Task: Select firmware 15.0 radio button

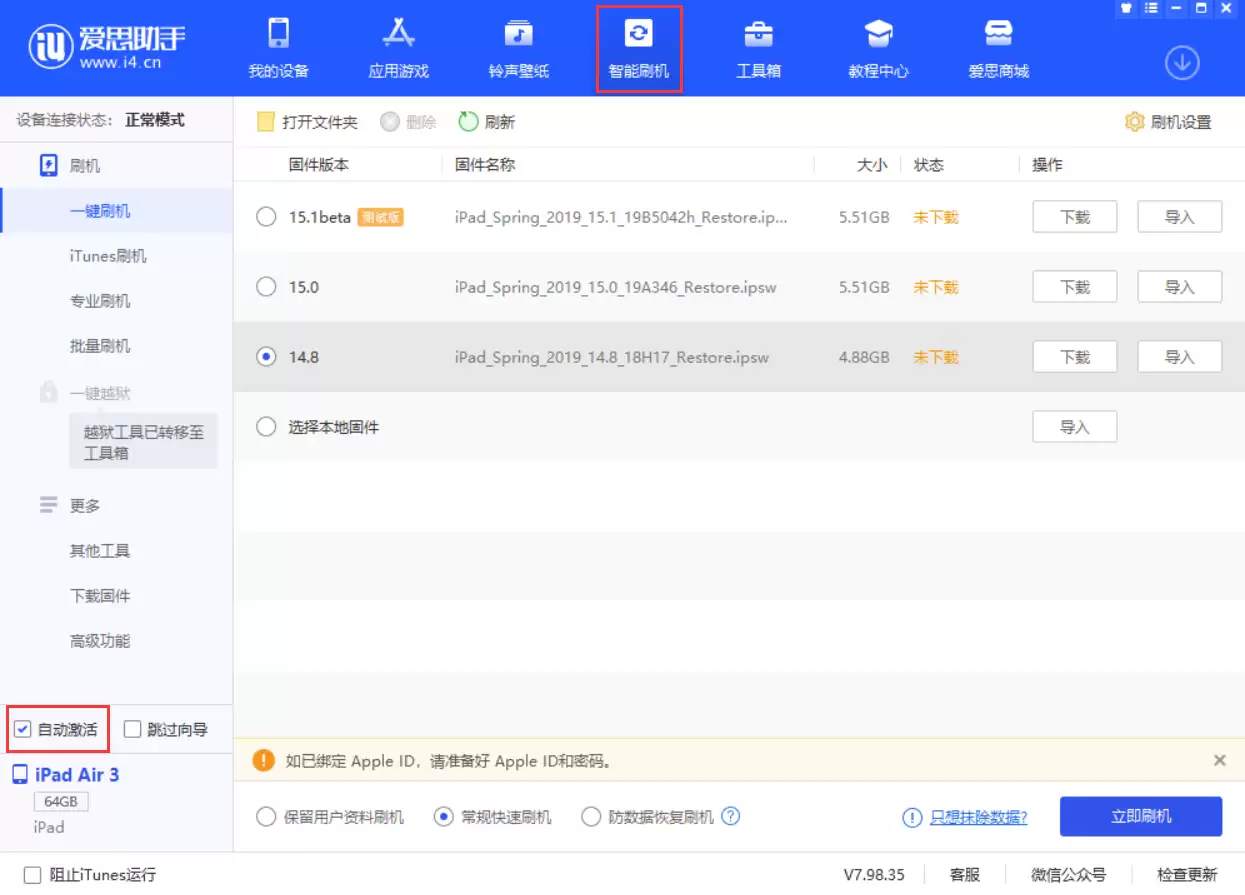Action: (x=266, y=287)
